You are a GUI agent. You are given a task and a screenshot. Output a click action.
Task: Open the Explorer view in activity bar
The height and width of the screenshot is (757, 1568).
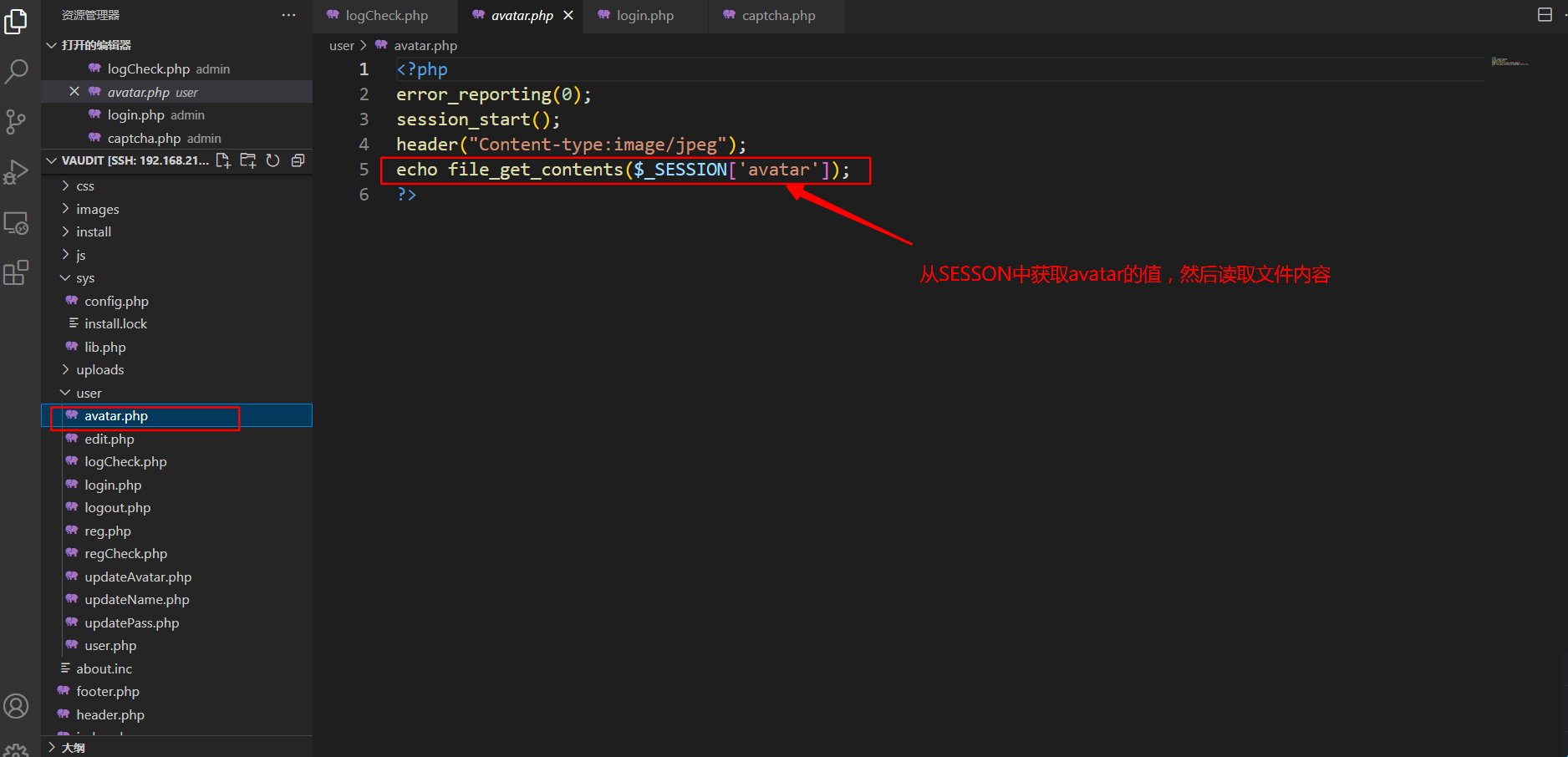[16, 22]
